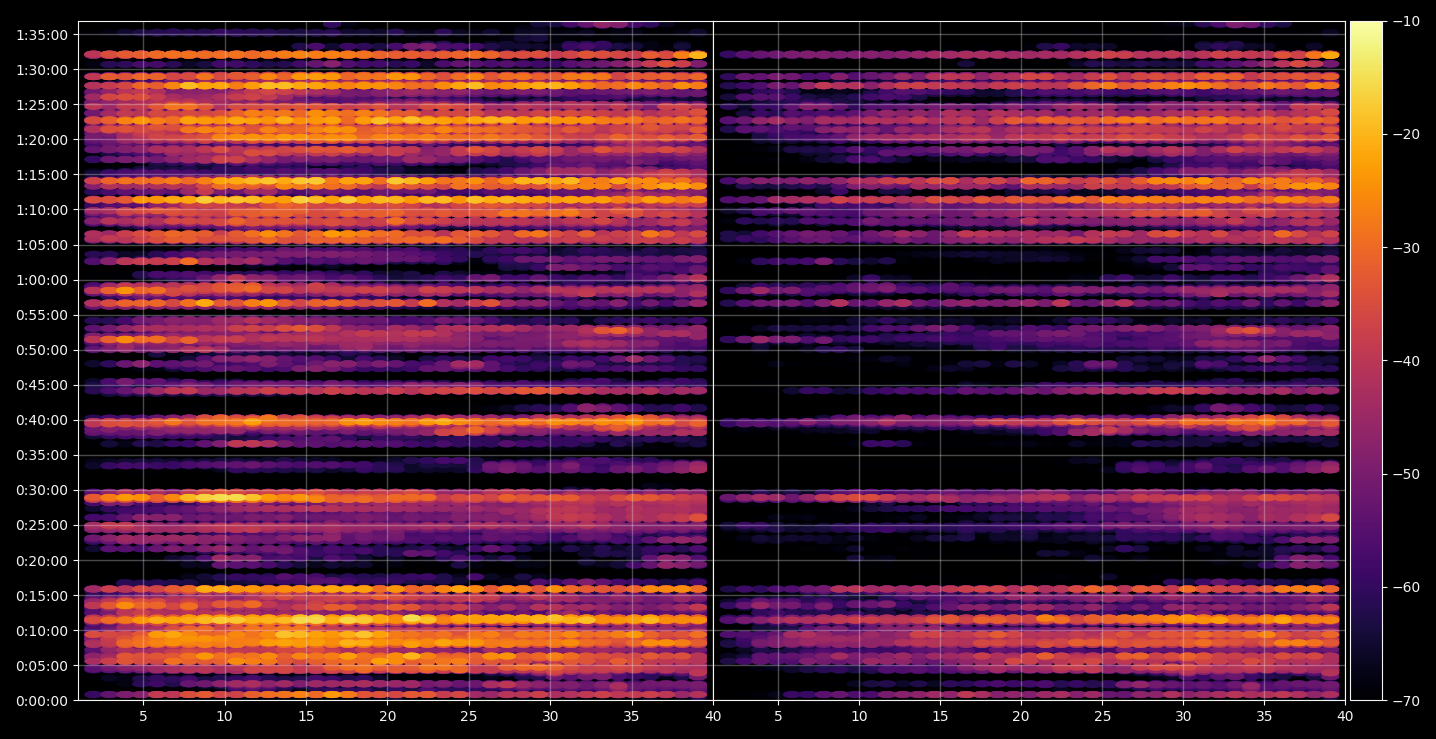Click the −50 colorbar tick label
Image resolution: width=1436 pixels, height=739 pixels.
click(x=1406, y=474)
